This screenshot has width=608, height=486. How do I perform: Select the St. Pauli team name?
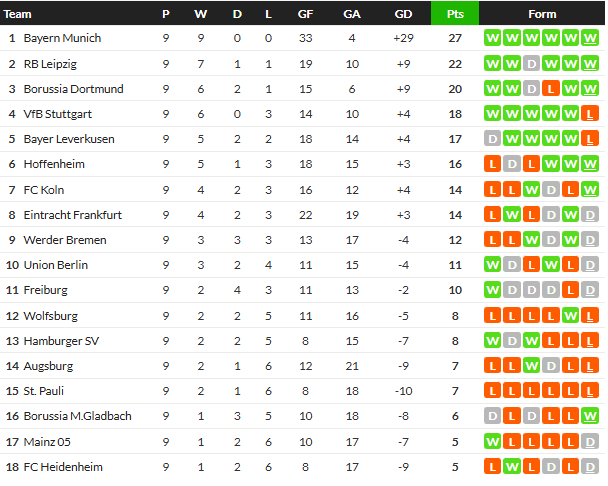click(44, 391)
